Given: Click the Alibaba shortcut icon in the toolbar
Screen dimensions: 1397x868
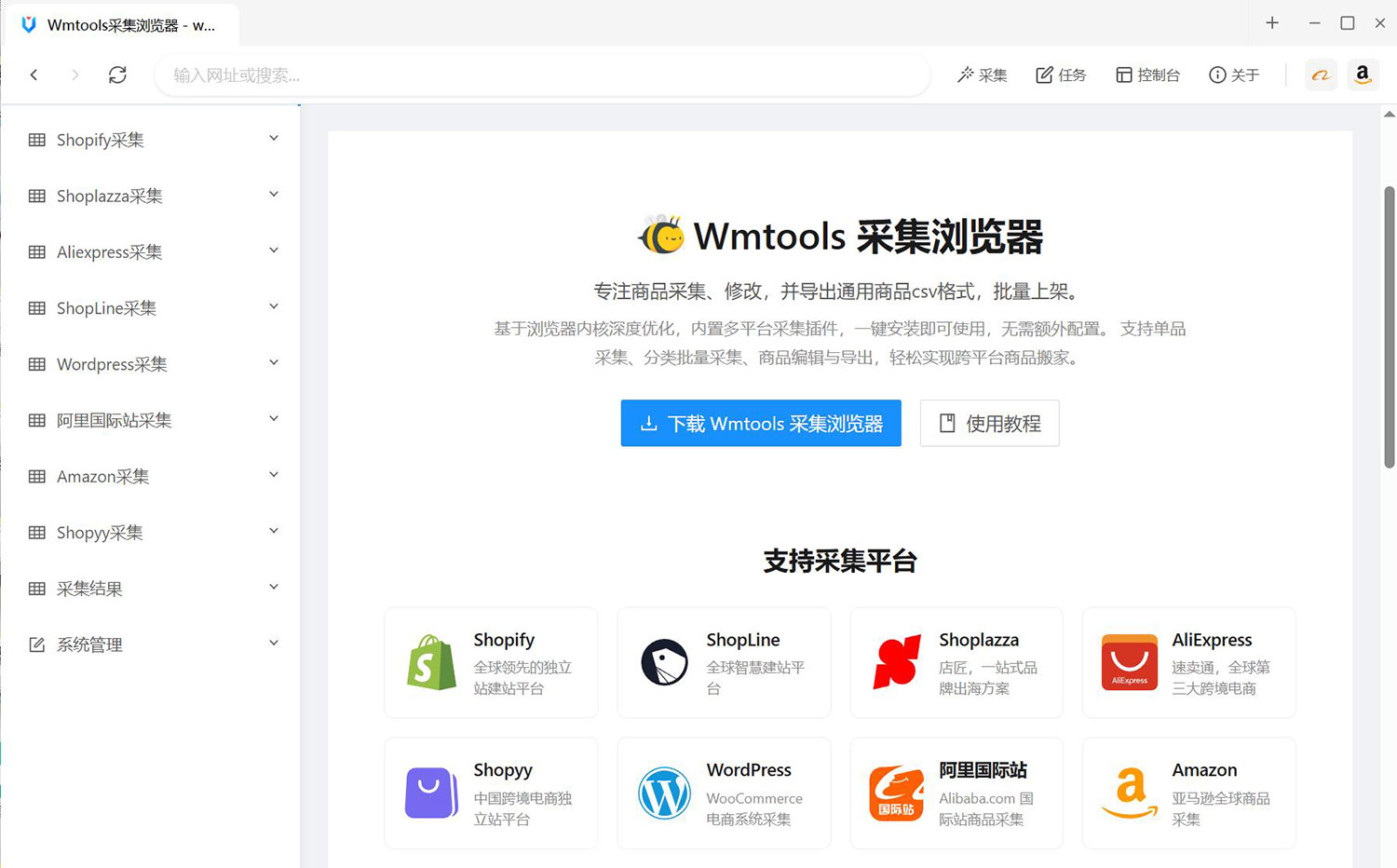Looking at the screenshot, I should click(1321, 75).
